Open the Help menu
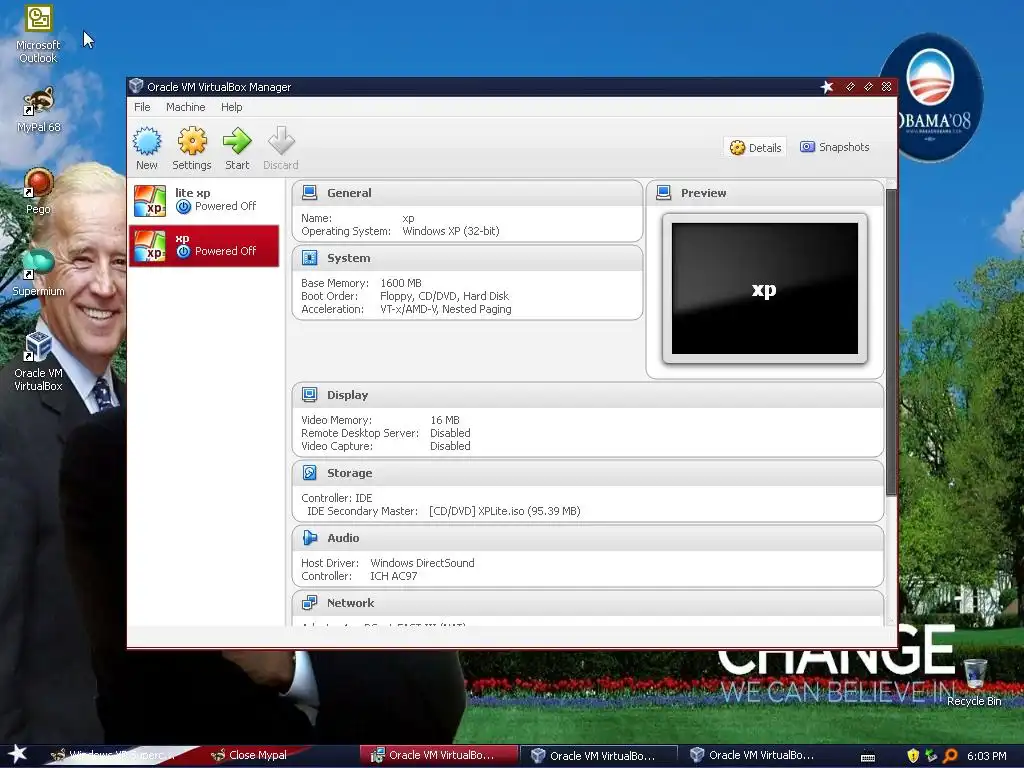The height and width of the screenshot is (768, 1024). 231,107
